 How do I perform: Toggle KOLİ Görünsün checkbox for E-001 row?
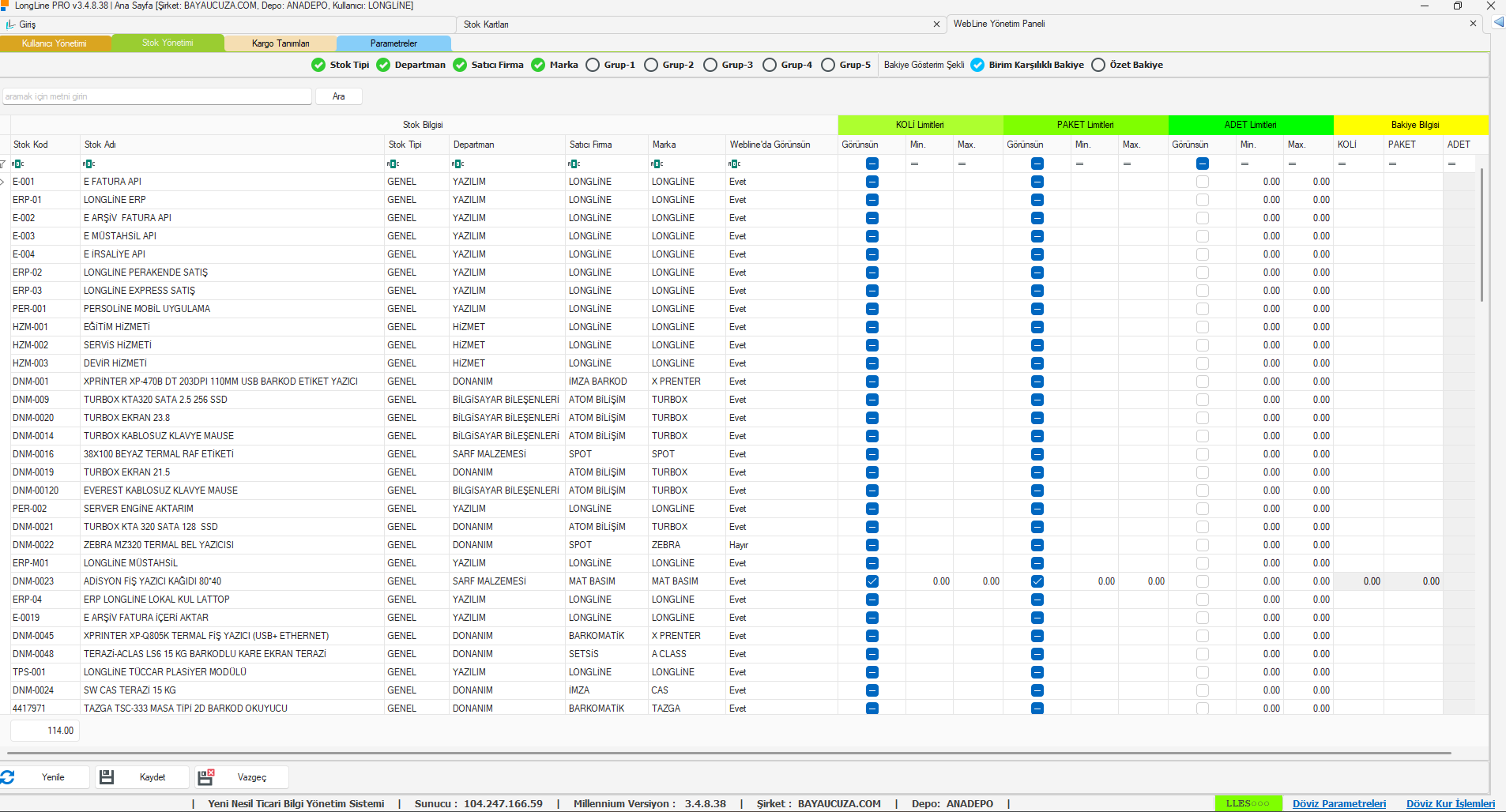[x=872, y=182]
